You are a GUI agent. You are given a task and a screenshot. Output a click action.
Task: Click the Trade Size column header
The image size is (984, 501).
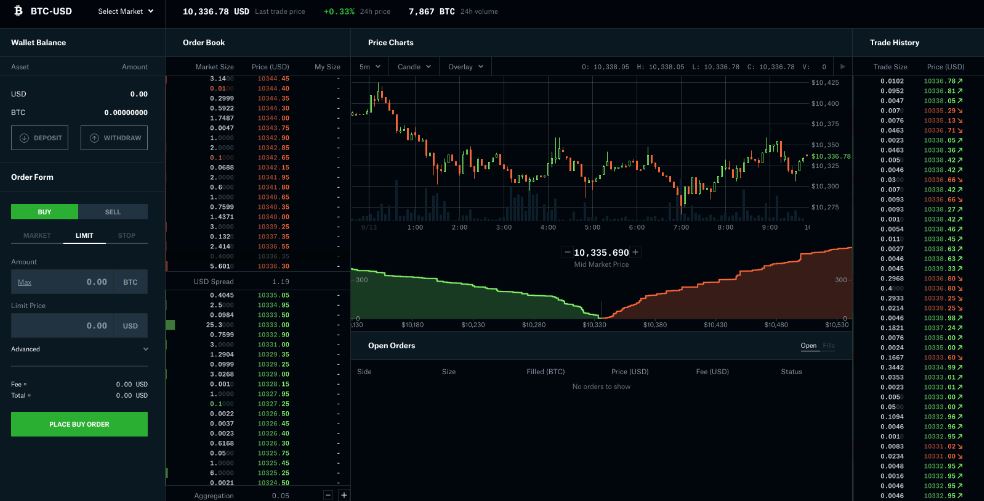coord(890,67)
